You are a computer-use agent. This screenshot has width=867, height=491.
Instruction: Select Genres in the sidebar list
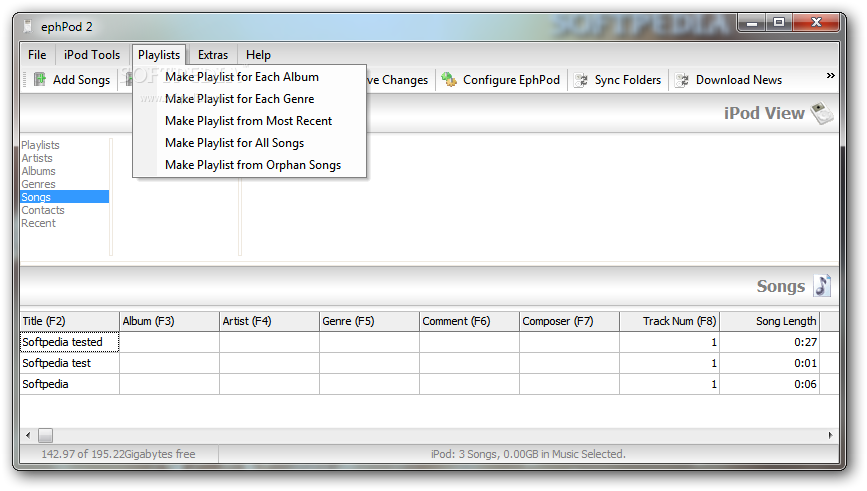[x=38, y=184]
